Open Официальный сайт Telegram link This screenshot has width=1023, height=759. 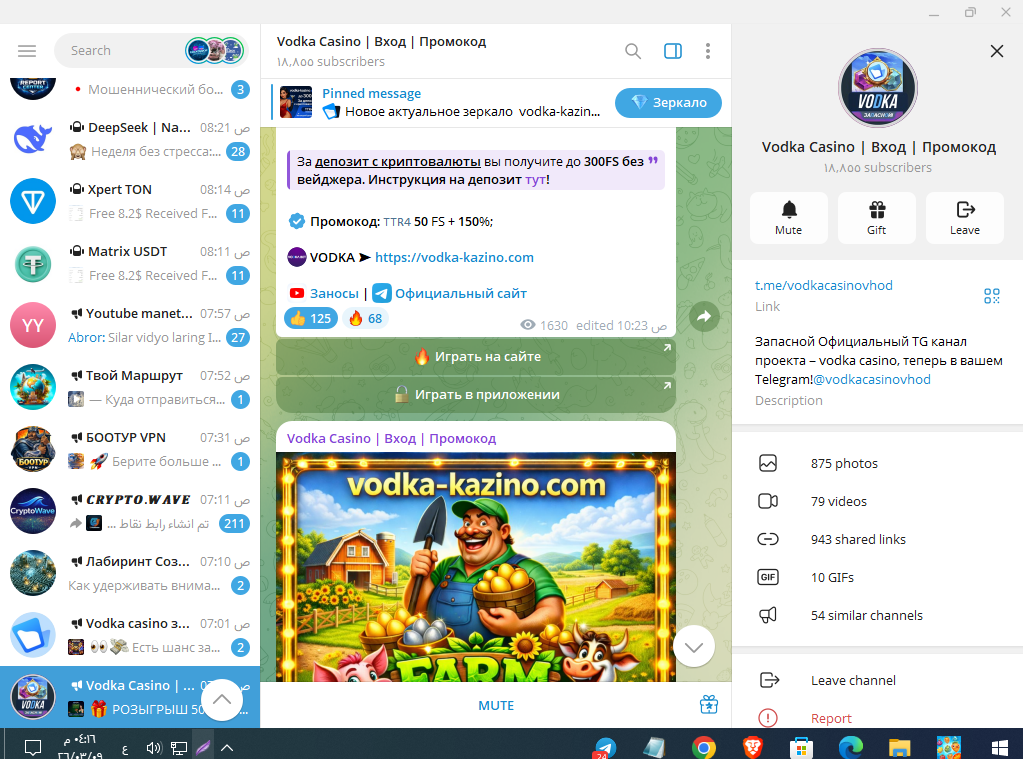point(461,294)
